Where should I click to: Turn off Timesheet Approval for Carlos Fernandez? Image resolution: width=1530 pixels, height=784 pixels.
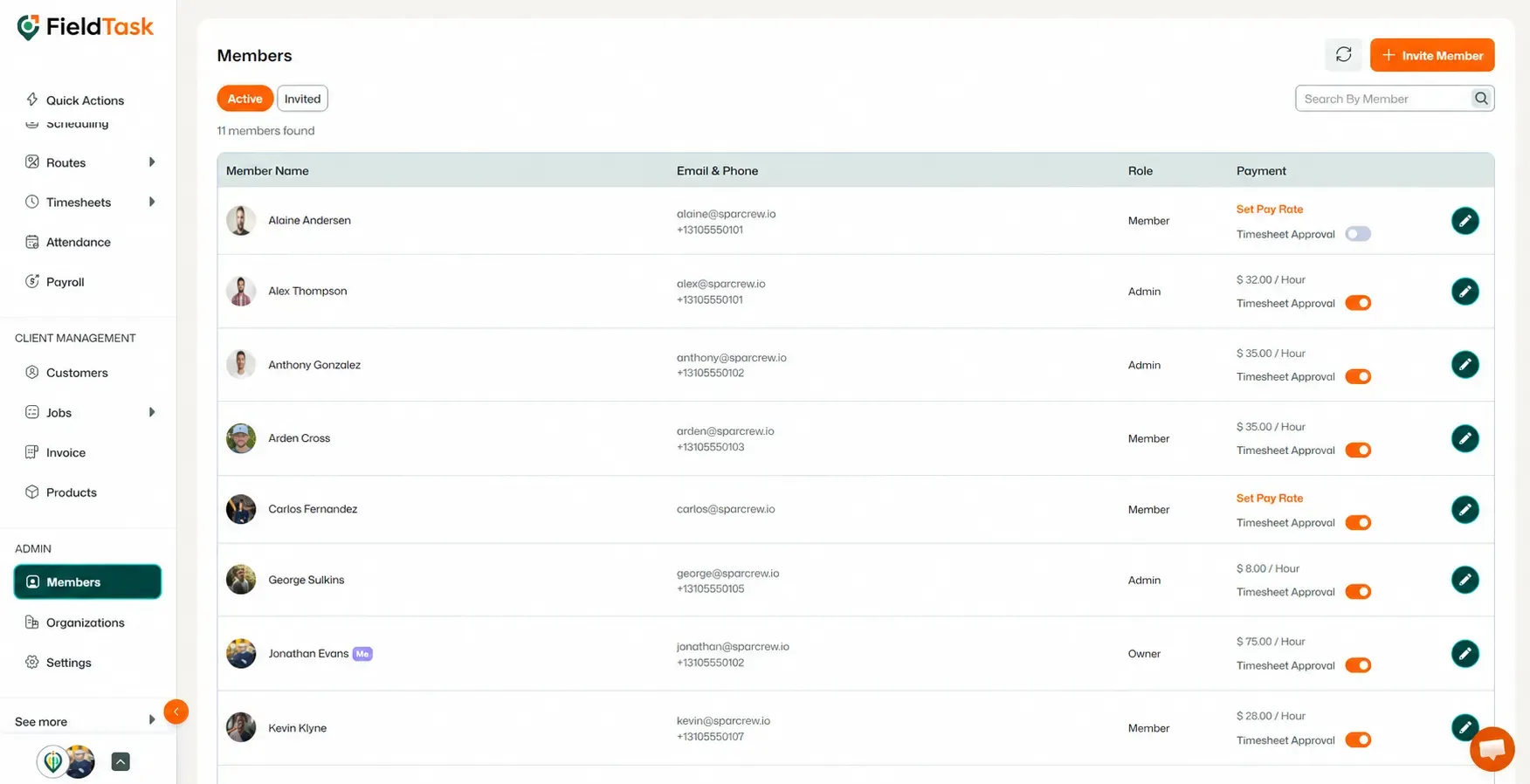(x=1358, y=523)
